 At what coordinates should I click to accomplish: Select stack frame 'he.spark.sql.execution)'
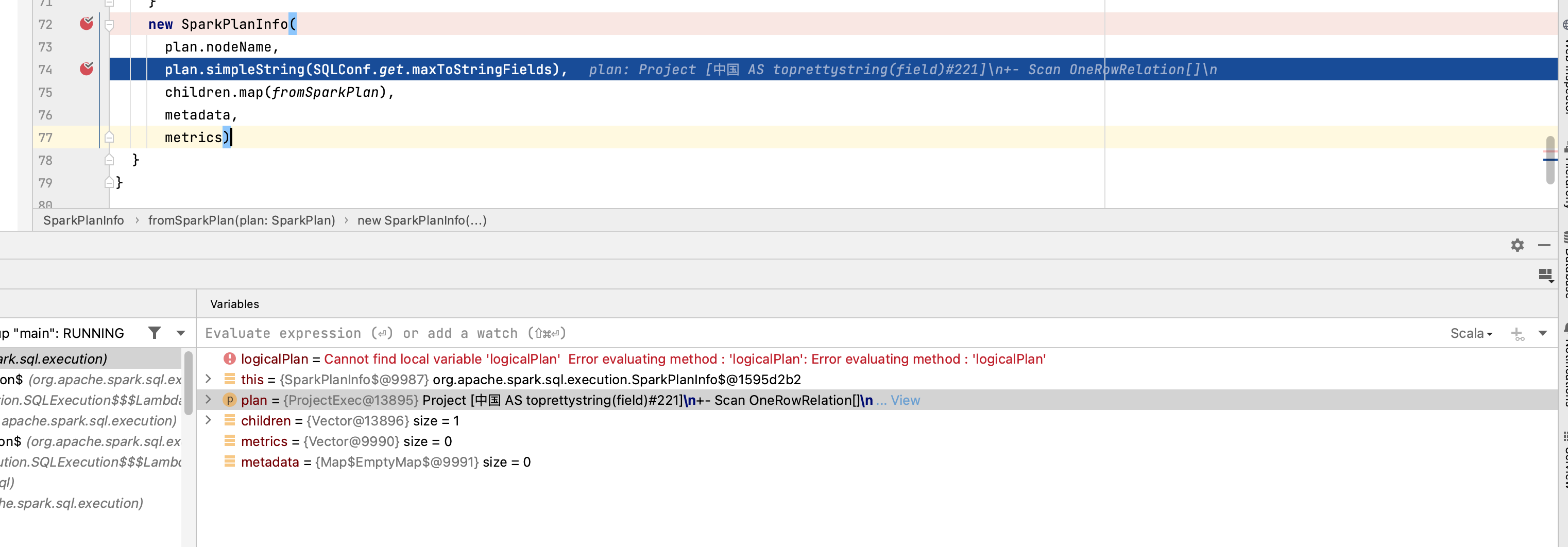[91, 503]
